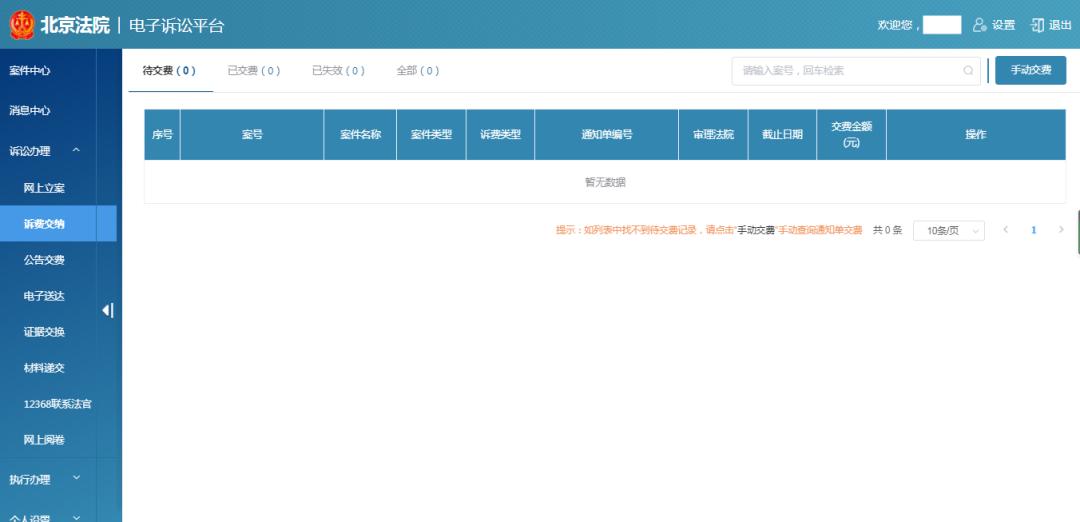Click the 暂无数据 empty table message
This screenshot has height=522, width=1080.
pyautogui.click(x=605, y=182)
